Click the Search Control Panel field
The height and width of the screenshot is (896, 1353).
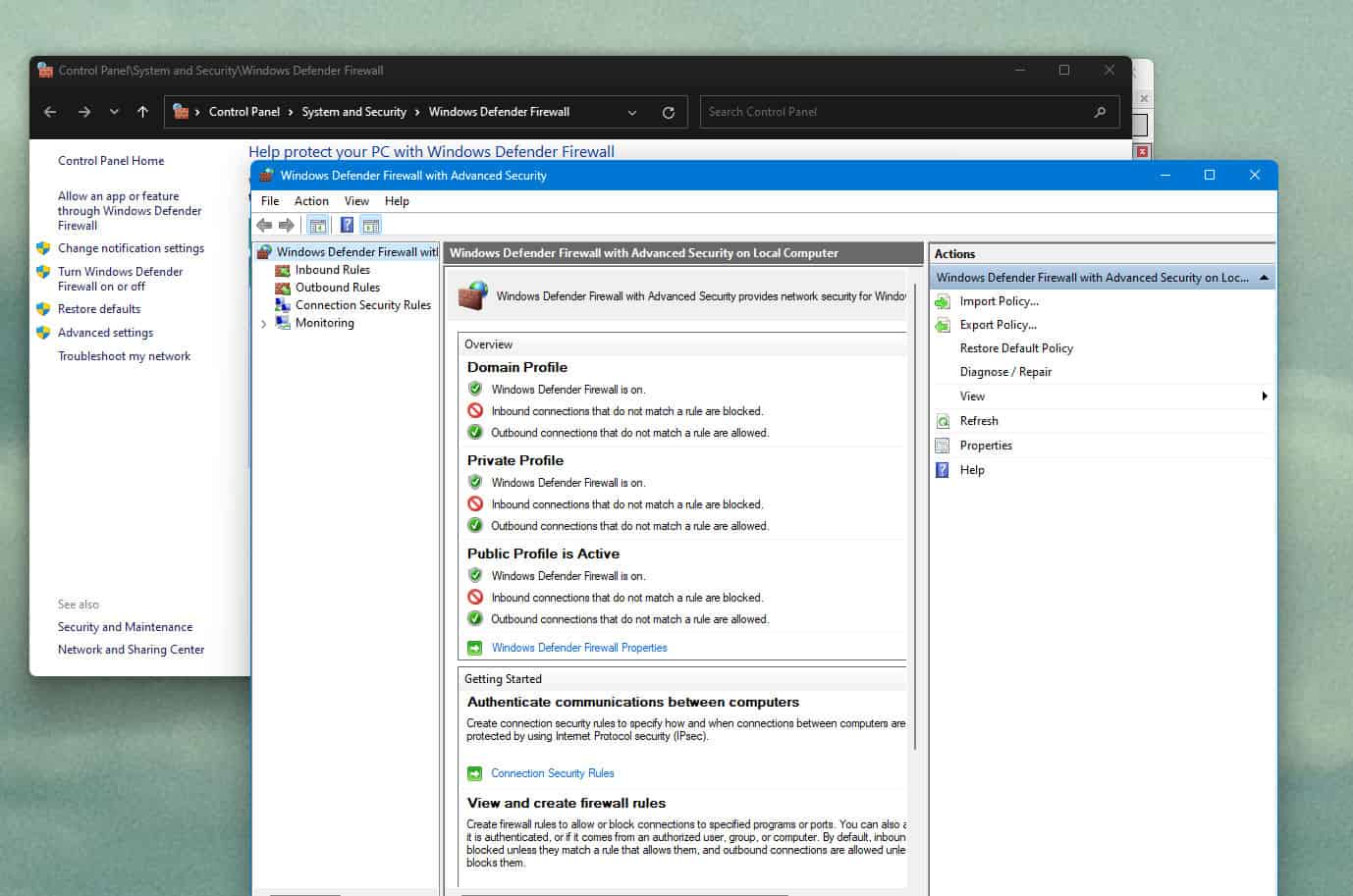893,112
